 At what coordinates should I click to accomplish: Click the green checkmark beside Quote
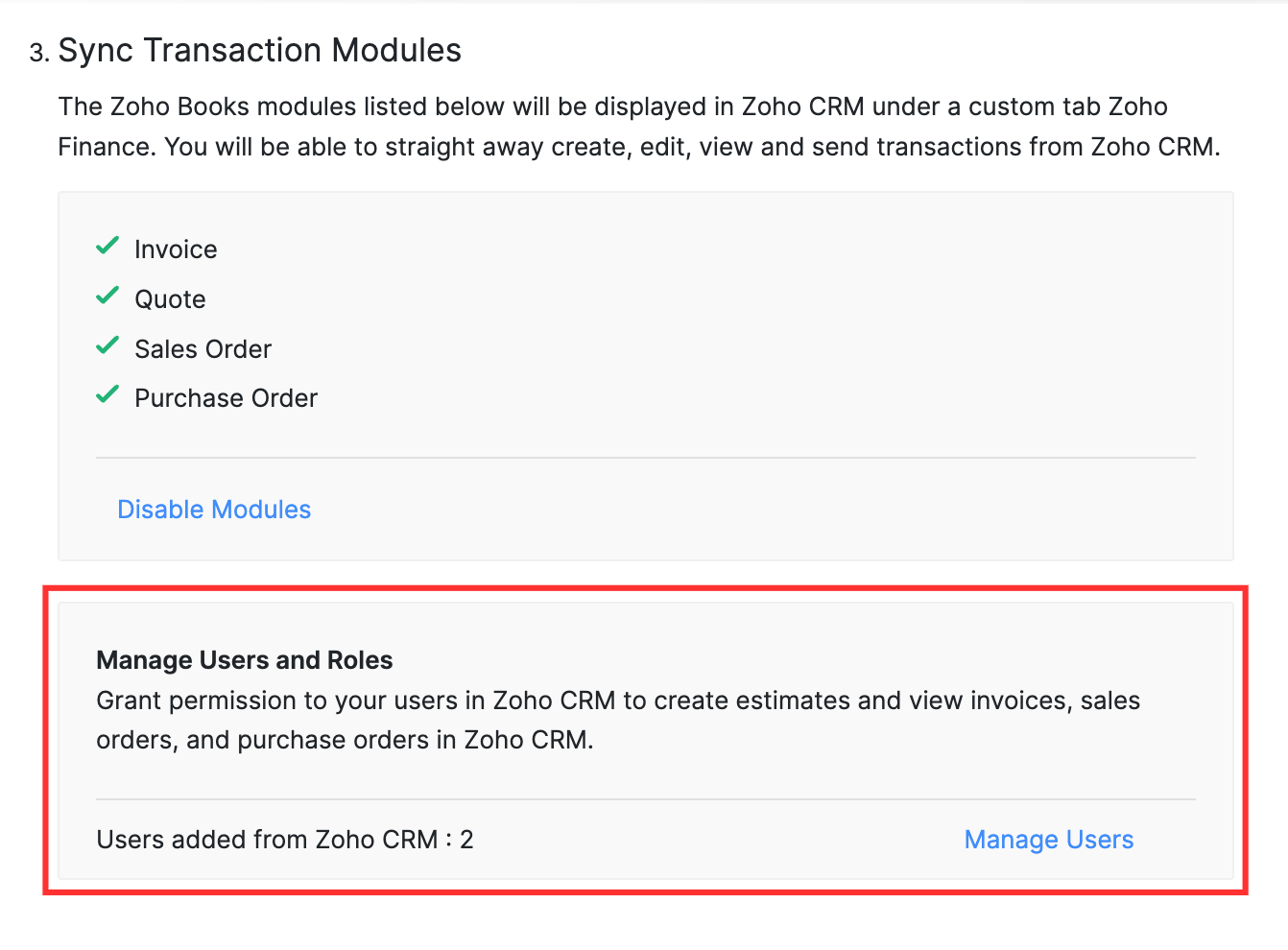point(107,297)
